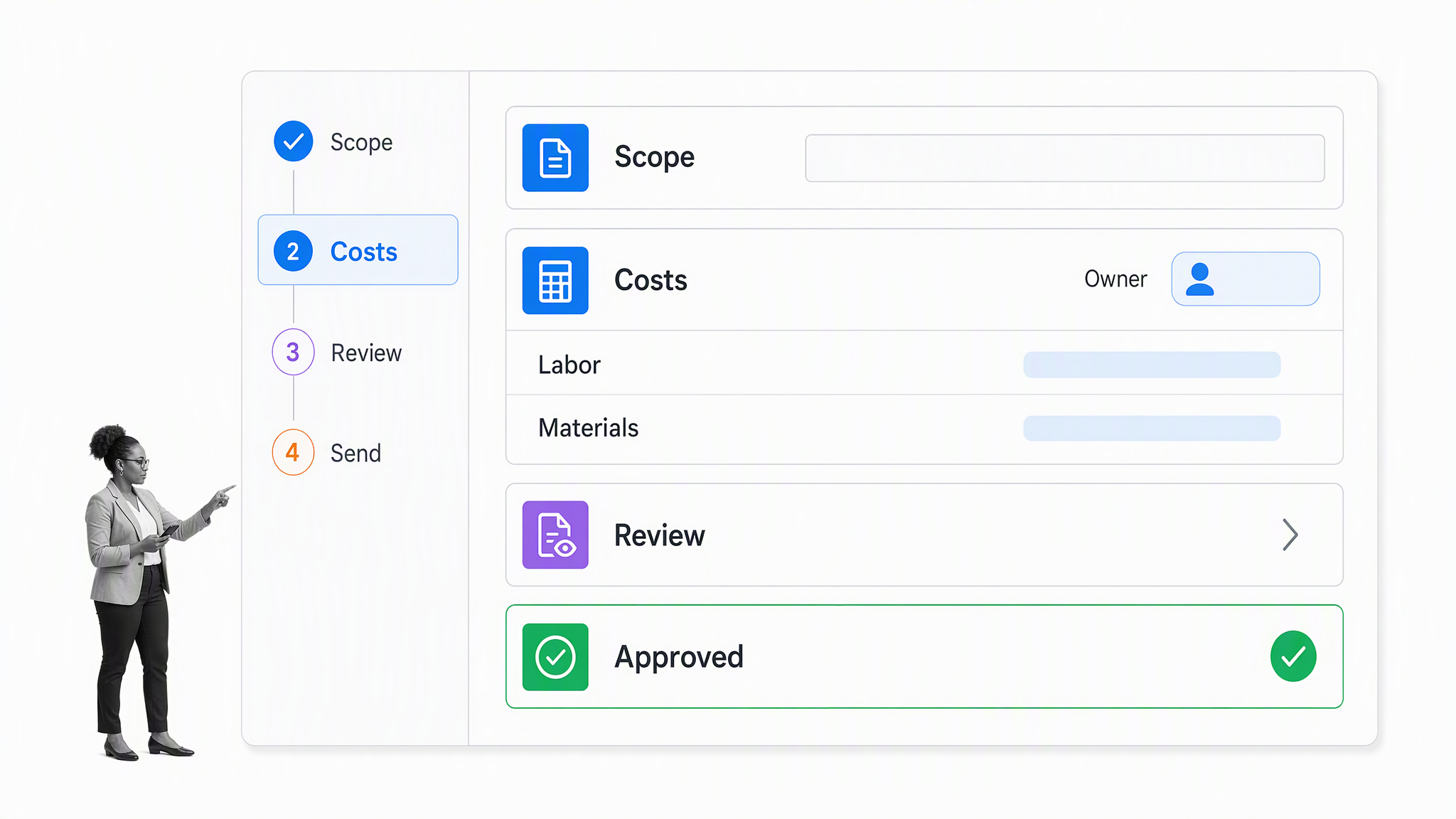Open the Owner selector field
Viewport: 1456px width, 819px height.
(1246, 279)
